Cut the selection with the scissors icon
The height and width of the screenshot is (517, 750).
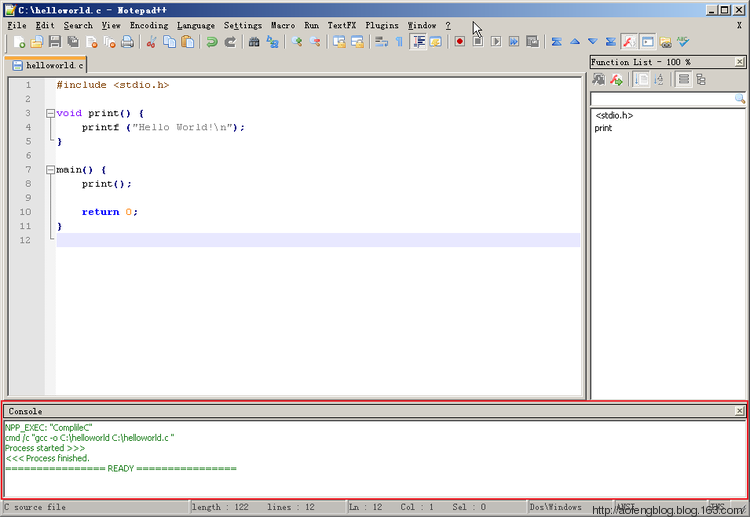(x=151, y=42)
